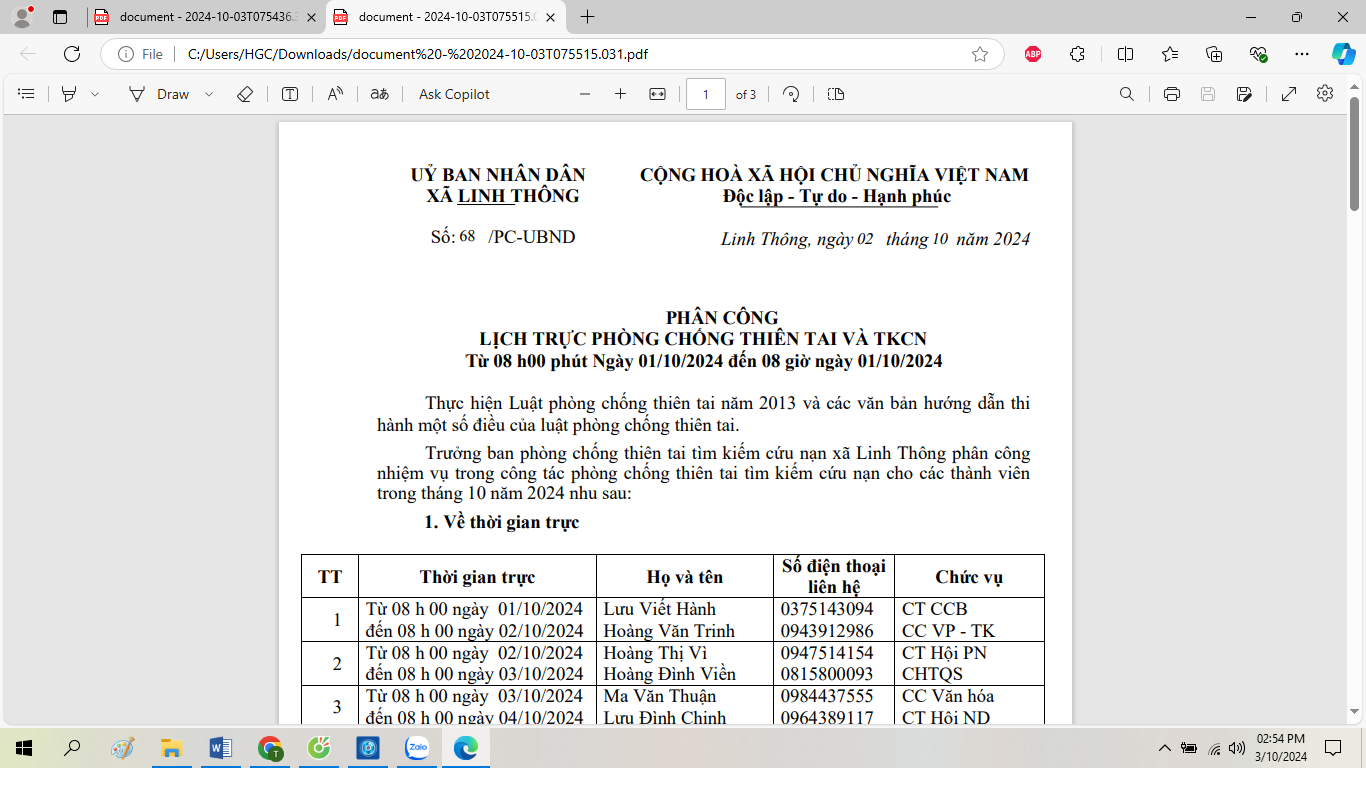
Task: Open the Favorites list
Action: [1170, 54]
